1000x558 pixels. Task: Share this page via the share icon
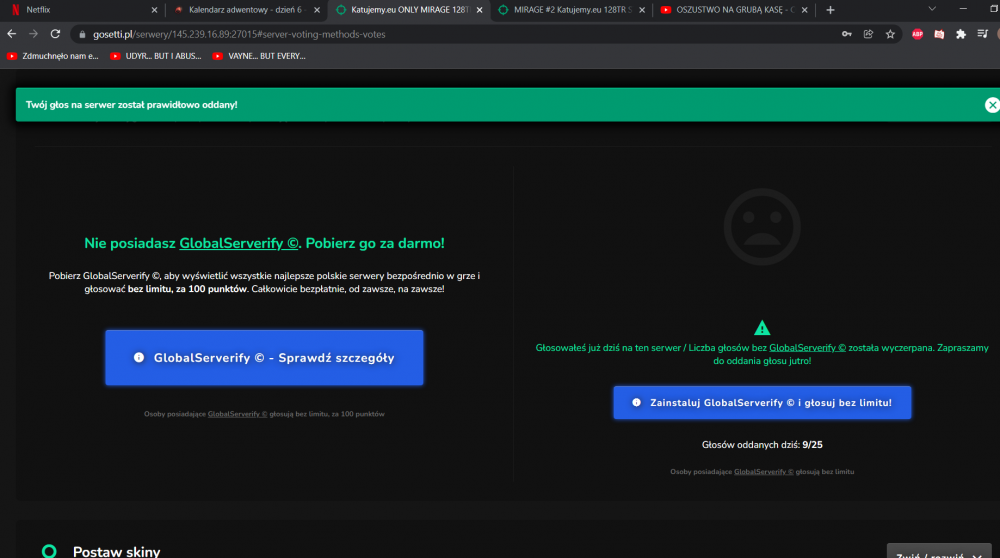pos(868,34)
